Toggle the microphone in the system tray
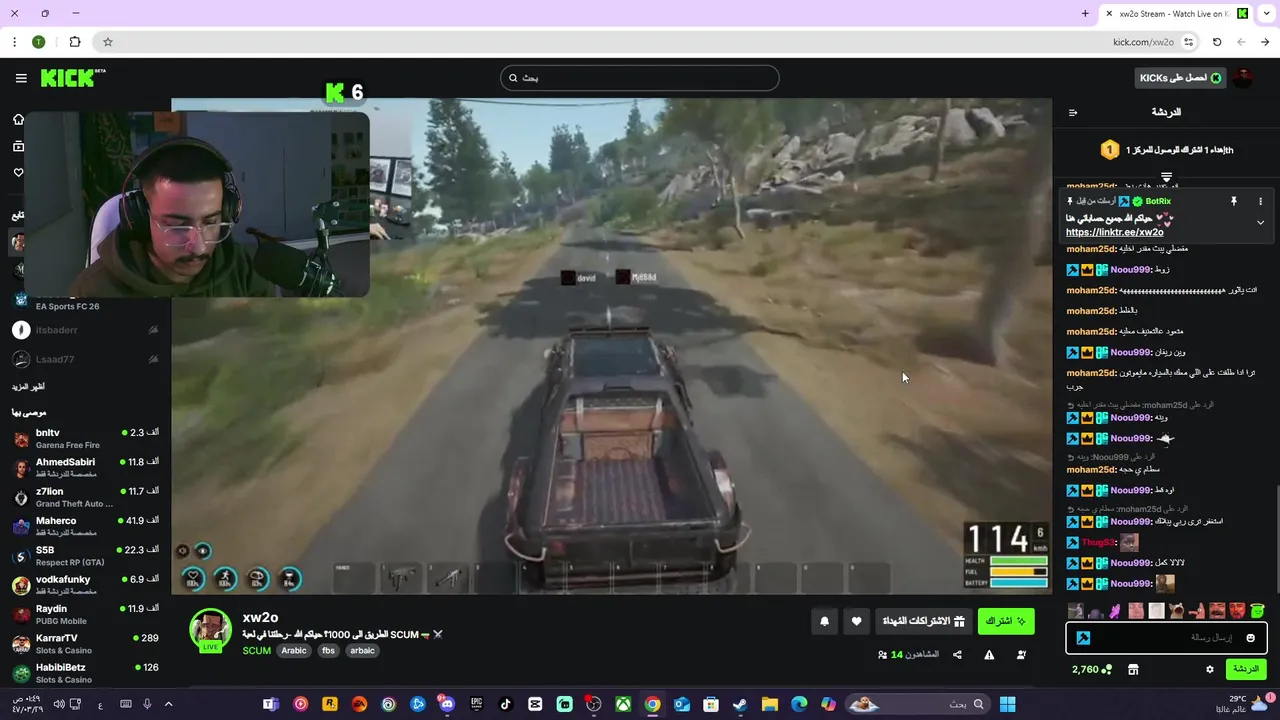 pyautogui.click(x=147, y=704)
